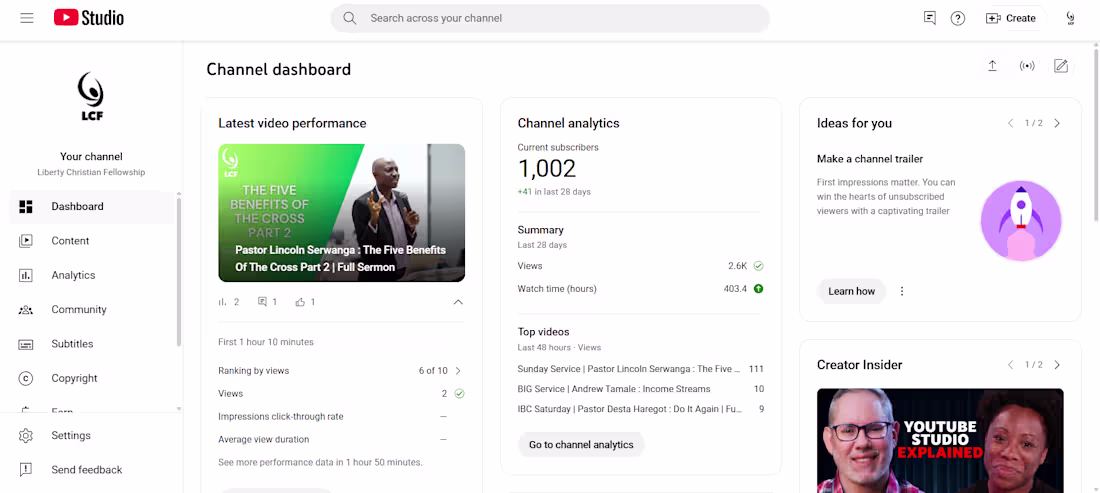This screenshot has width=1100, height=493.
Task: Click the Learn how button
Action: [851, 291]
